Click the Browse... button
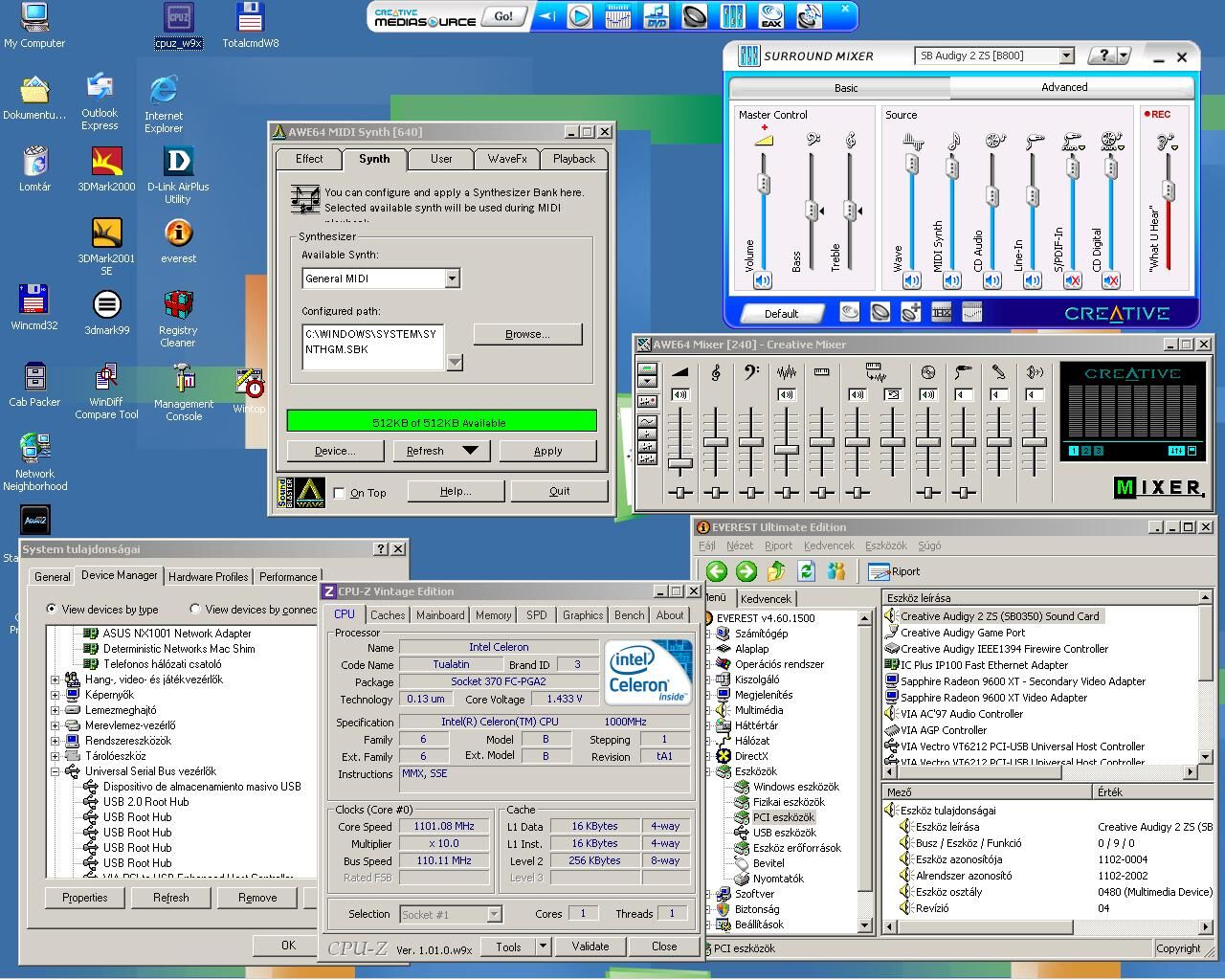 click(527, 334)
